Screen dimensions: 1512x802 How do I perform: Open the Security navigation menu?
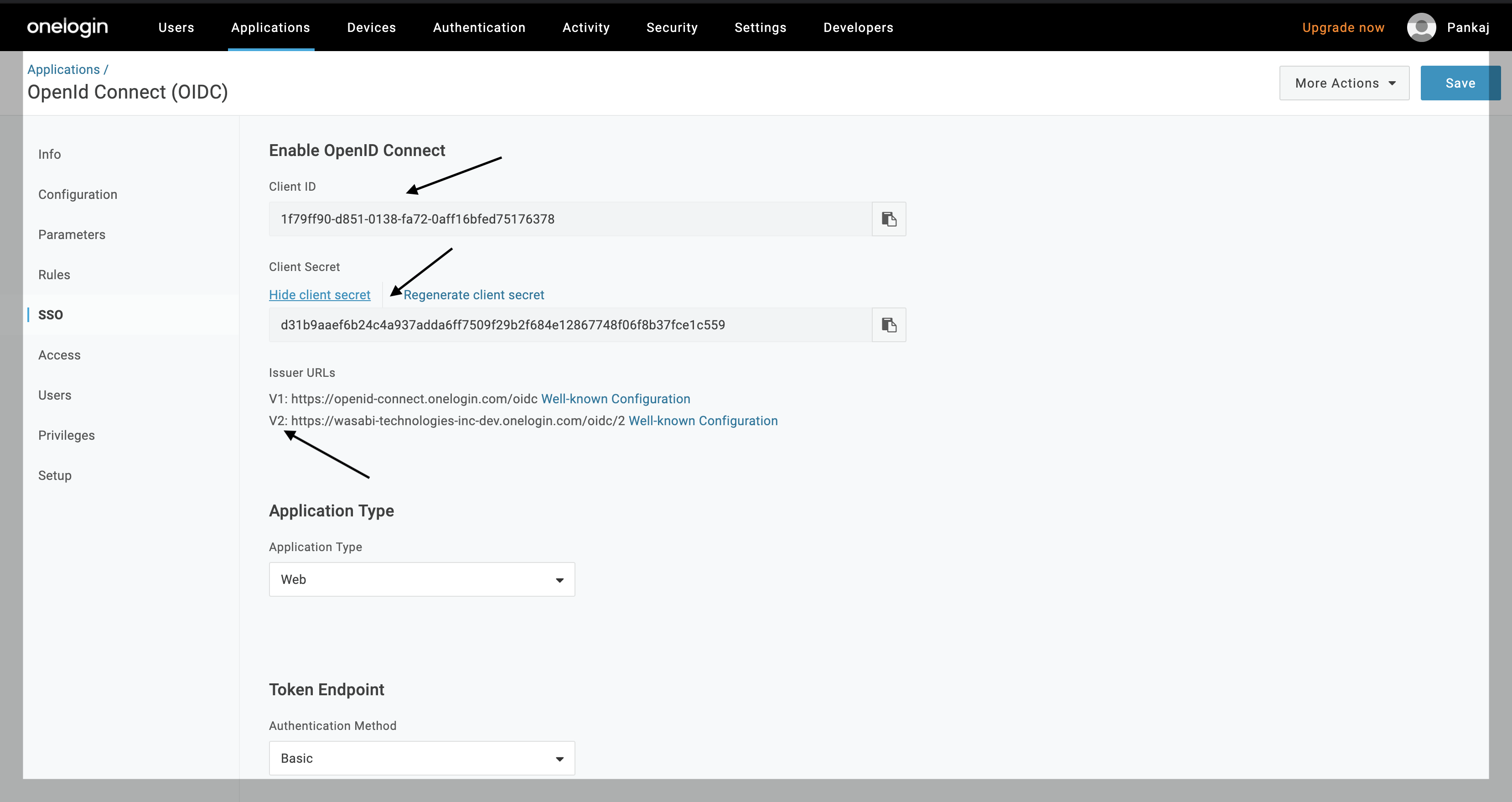click(672, 27)
